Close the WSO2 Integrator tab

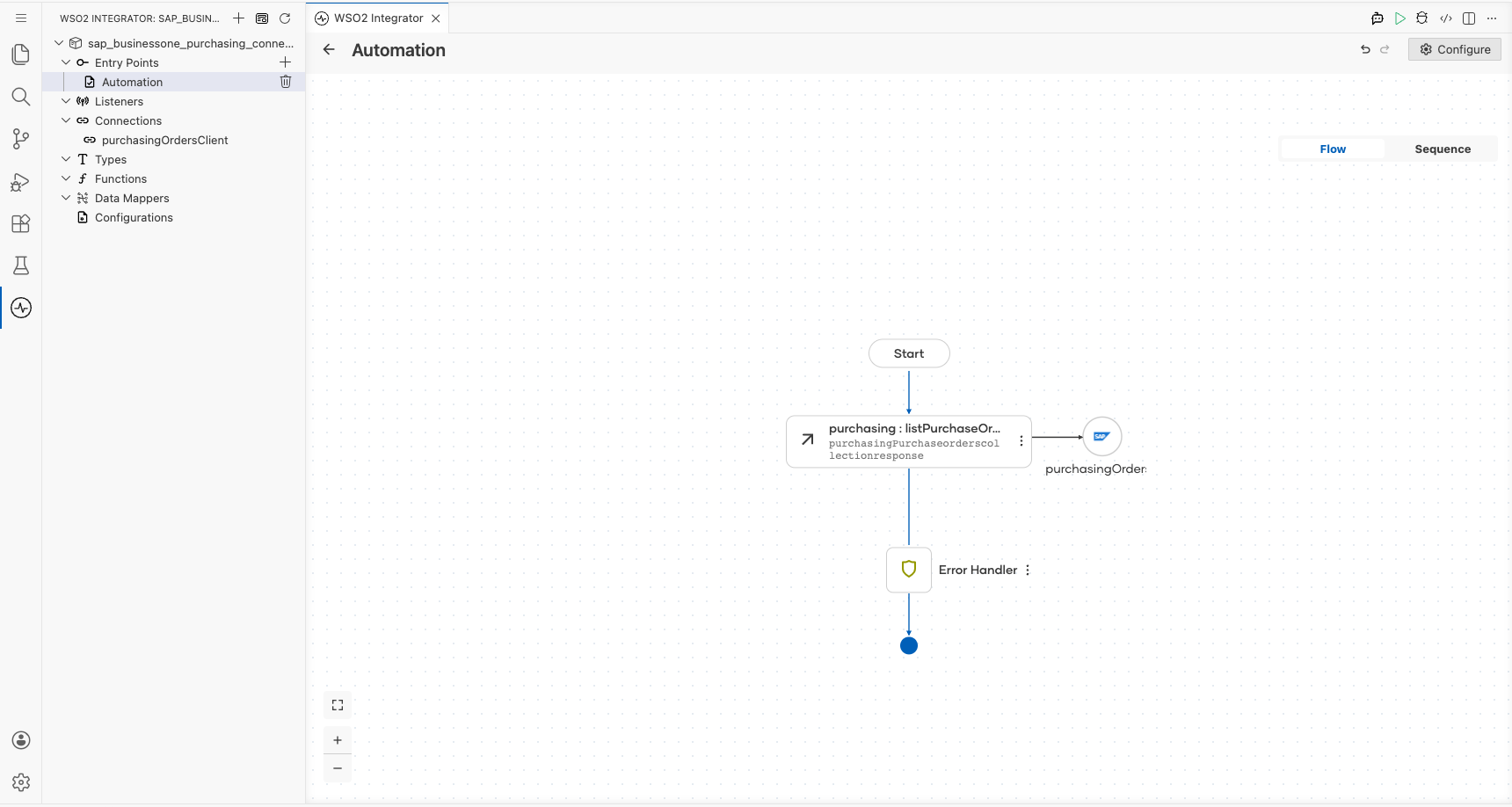(x=436, y=18)
